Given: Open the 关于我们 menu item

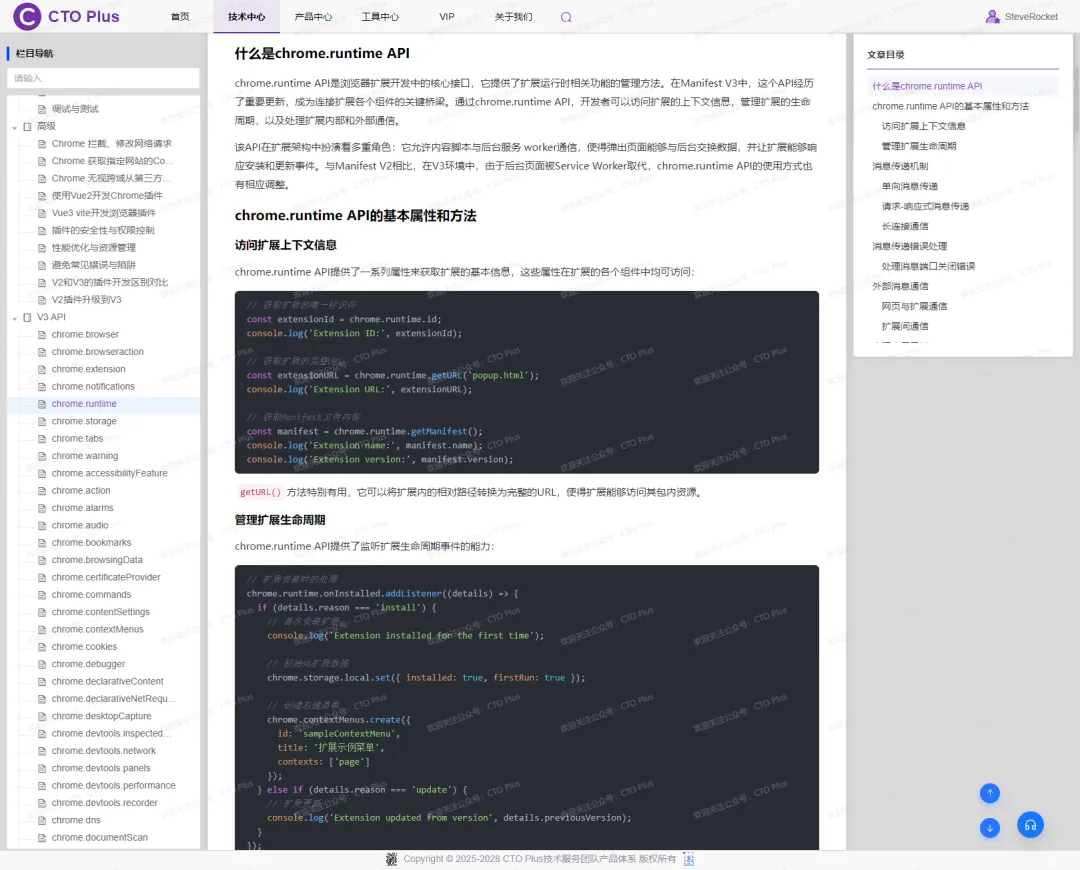Looking at the screenshot, I should [514, 17].
